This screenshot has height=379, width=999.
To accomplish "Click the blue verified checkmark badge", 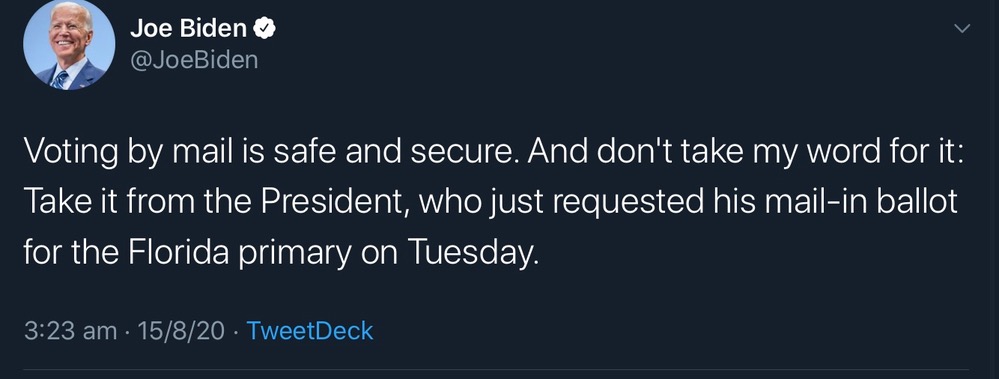I will click(264, 29).
